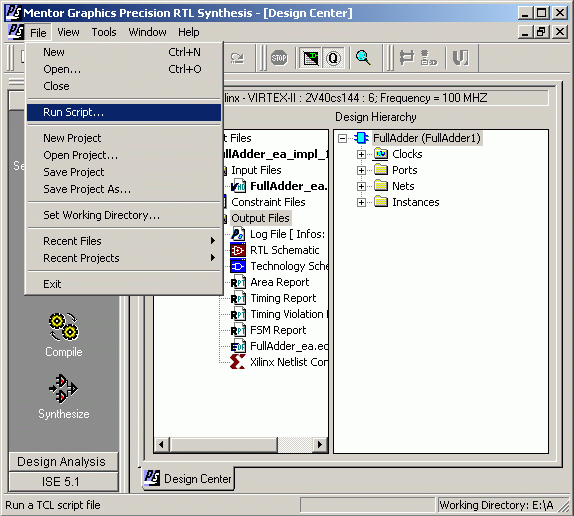The width and height of the screenshot is (574, 516).
Task: Choose Run Script from File menu
Action: coord(124,112)
